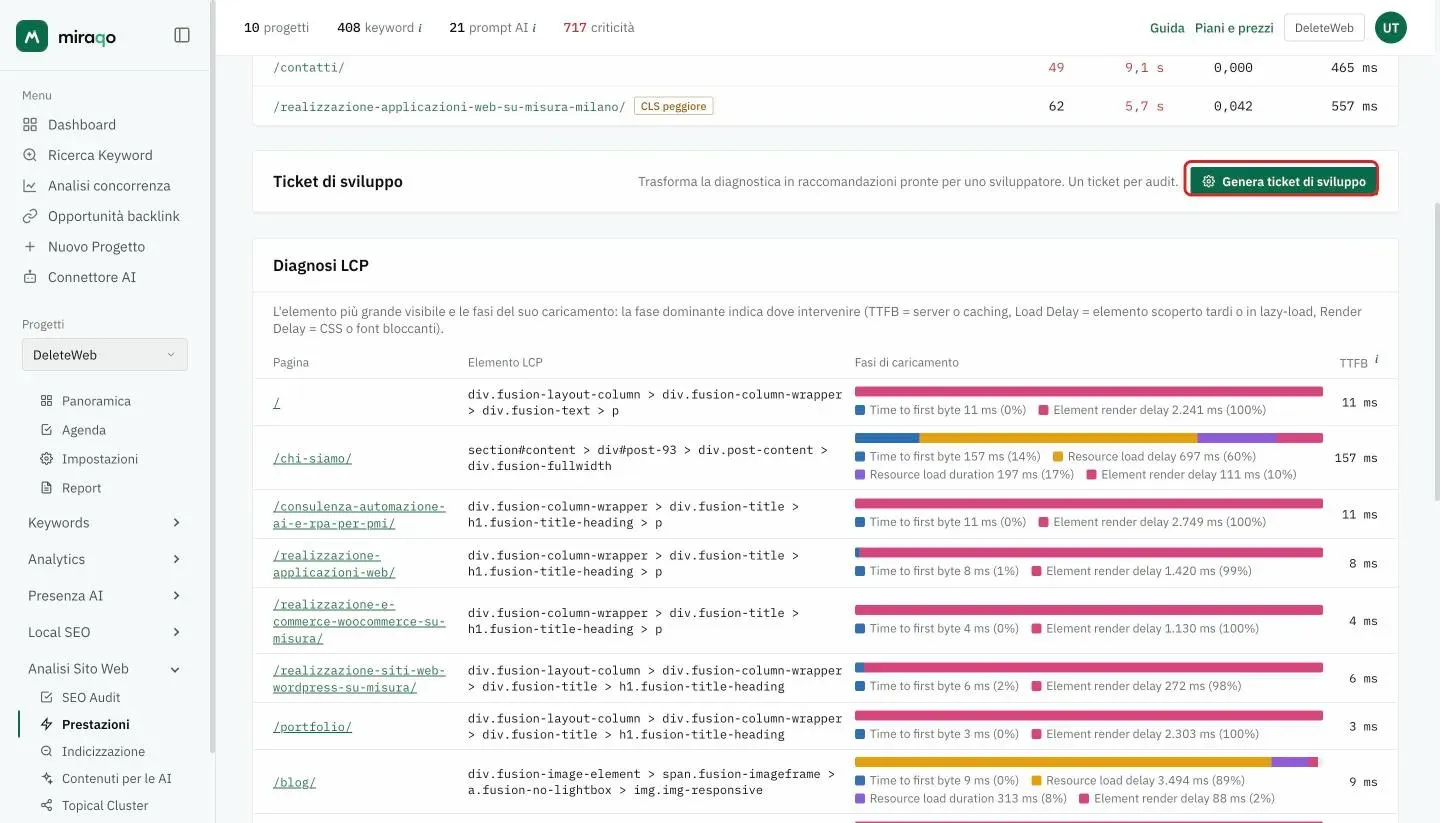Expand the Analytics section

click(x=104, y=559)
